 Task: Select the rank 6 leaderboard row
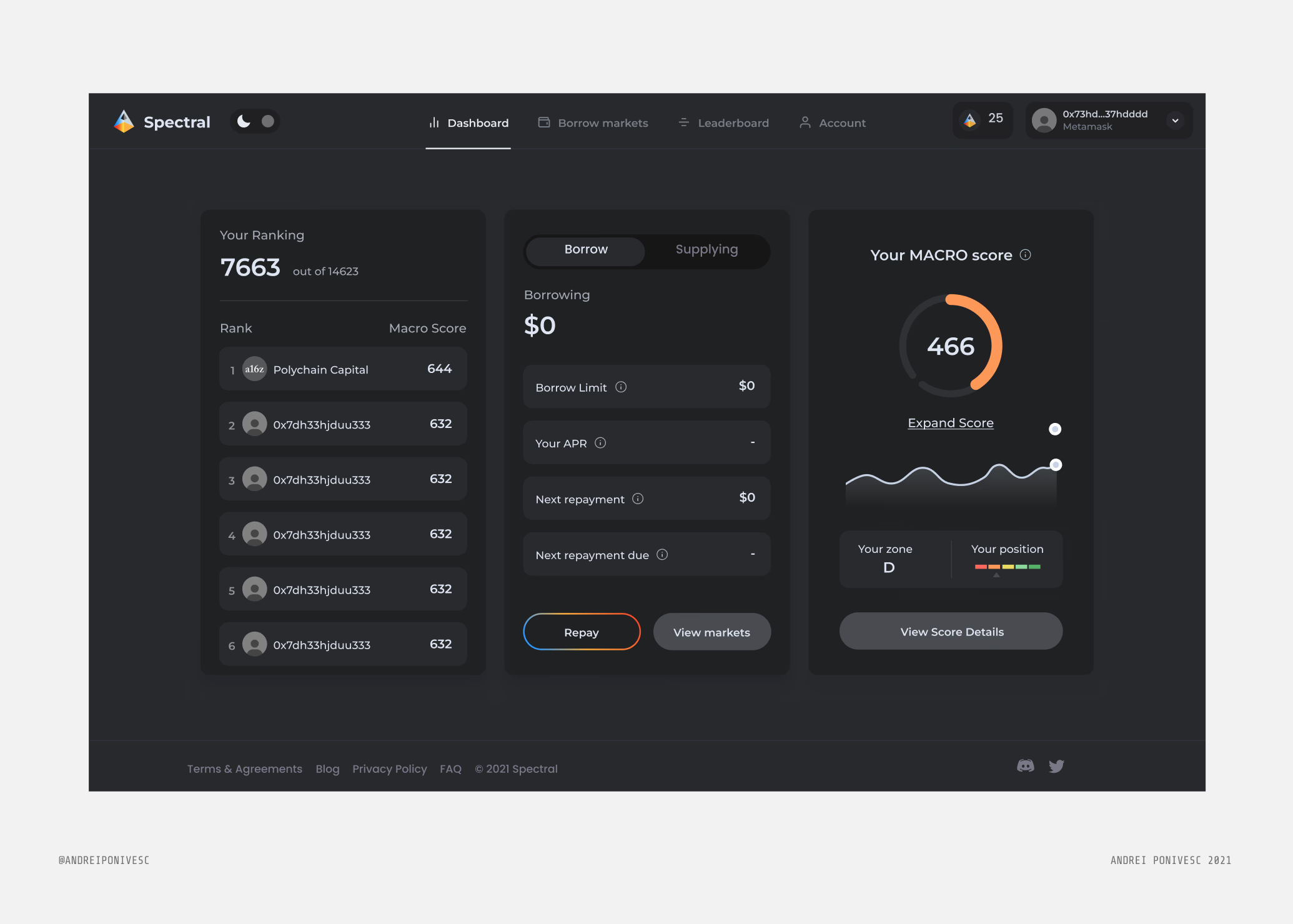[343, 644]
